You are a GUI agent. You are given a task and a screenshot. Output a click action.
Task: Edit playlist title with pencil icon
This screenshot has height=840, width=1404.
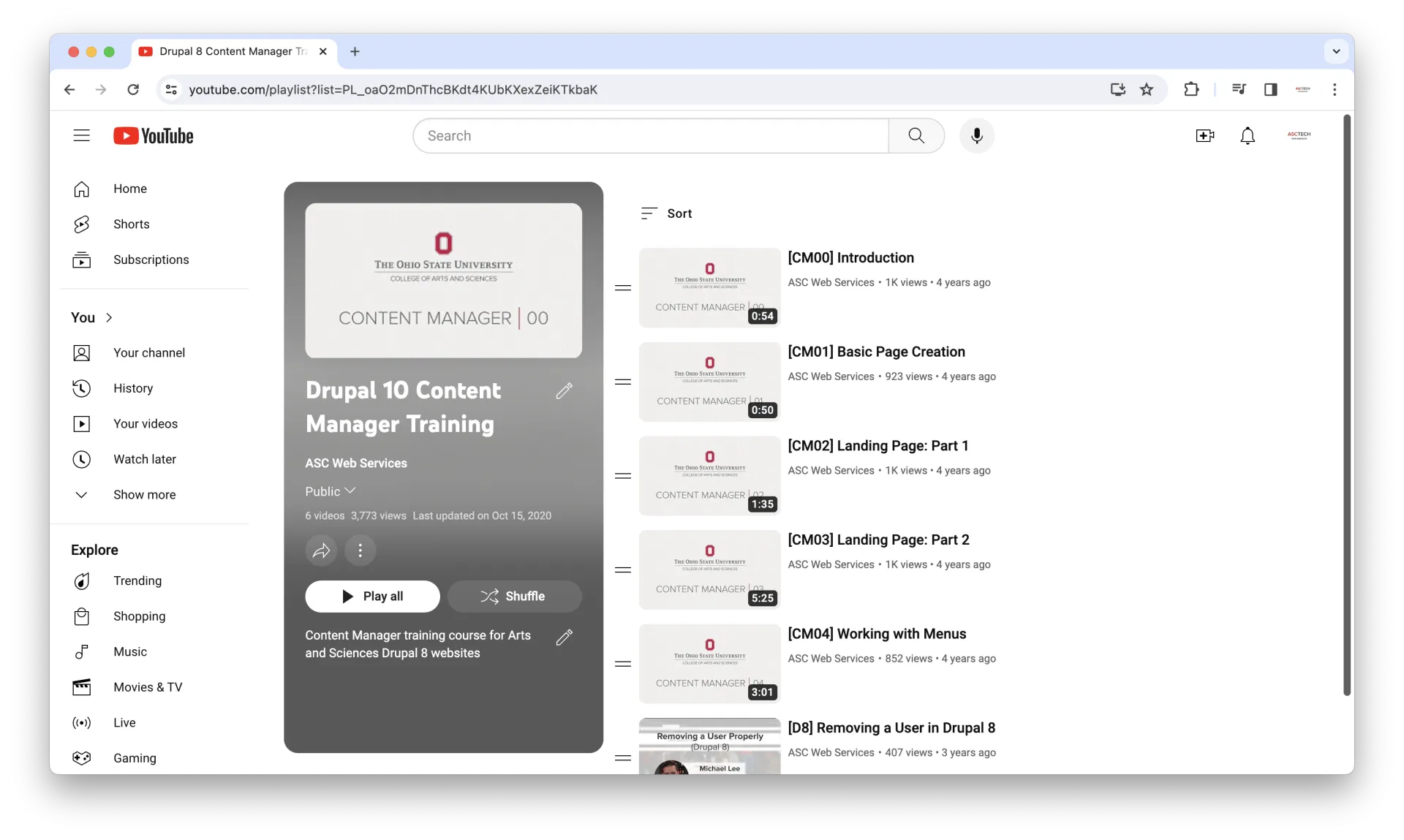[564, 391]
